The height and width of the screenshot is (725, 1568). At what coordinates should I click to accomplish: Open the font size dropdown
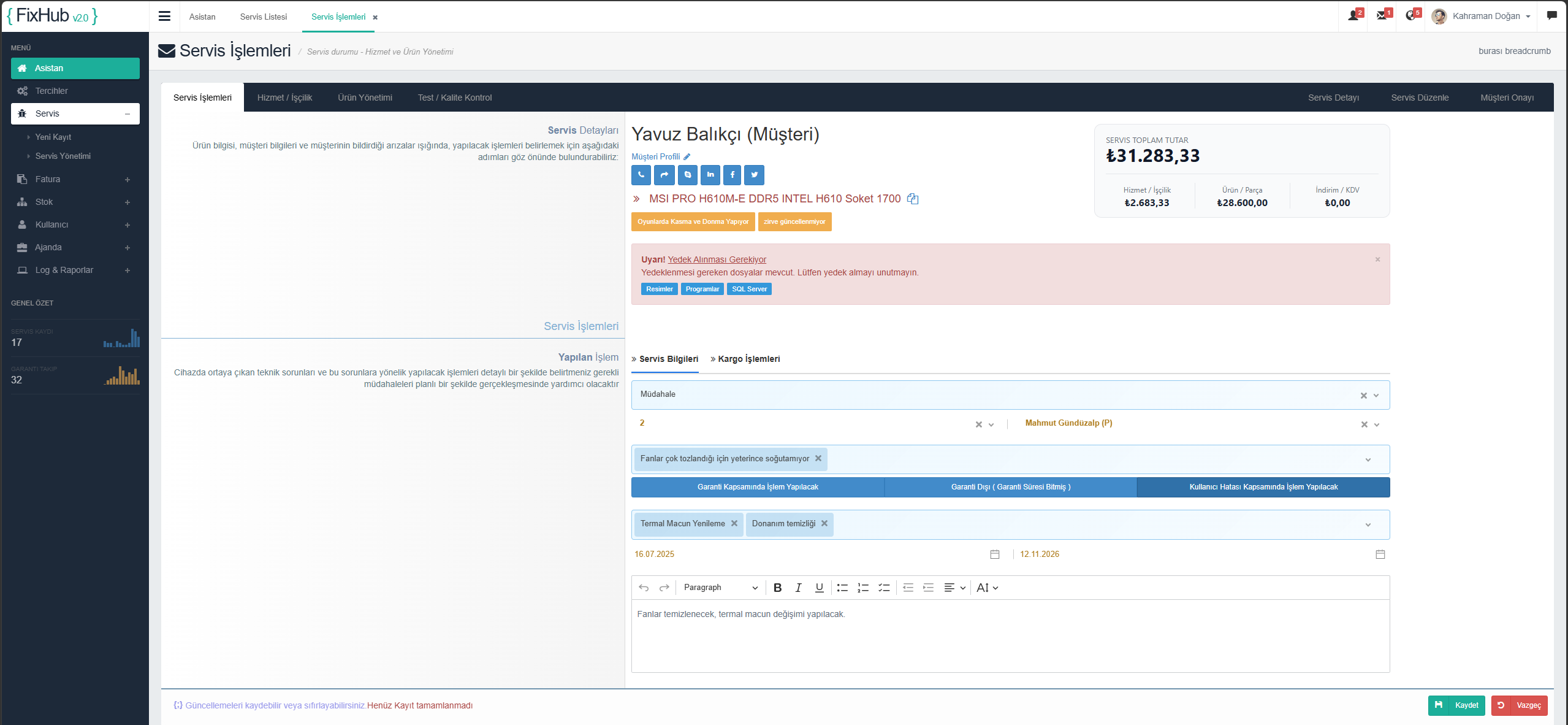click(988, 588)
